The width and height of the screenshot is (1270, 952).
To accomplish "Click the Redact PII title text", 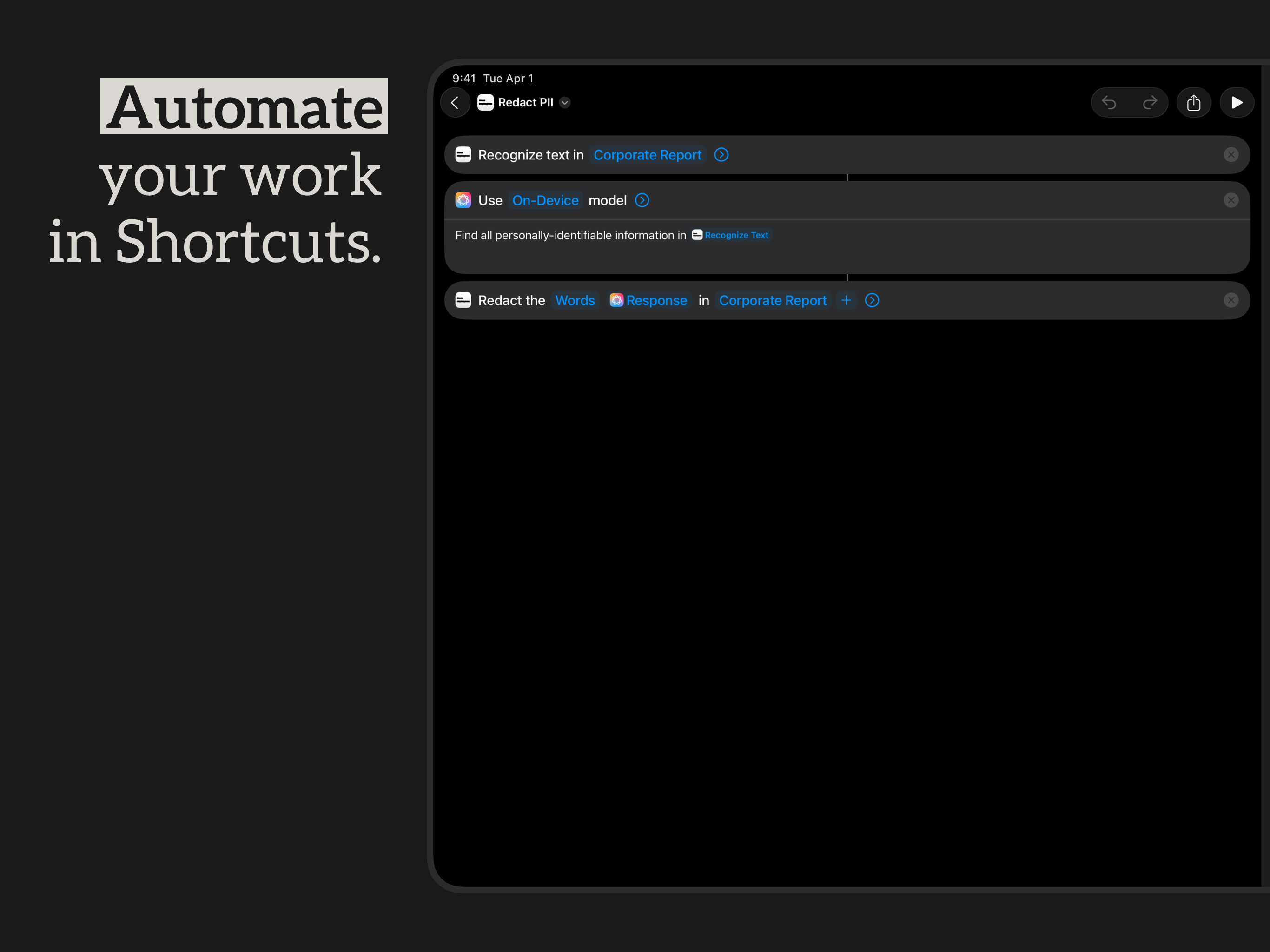I will pos(525,103).
